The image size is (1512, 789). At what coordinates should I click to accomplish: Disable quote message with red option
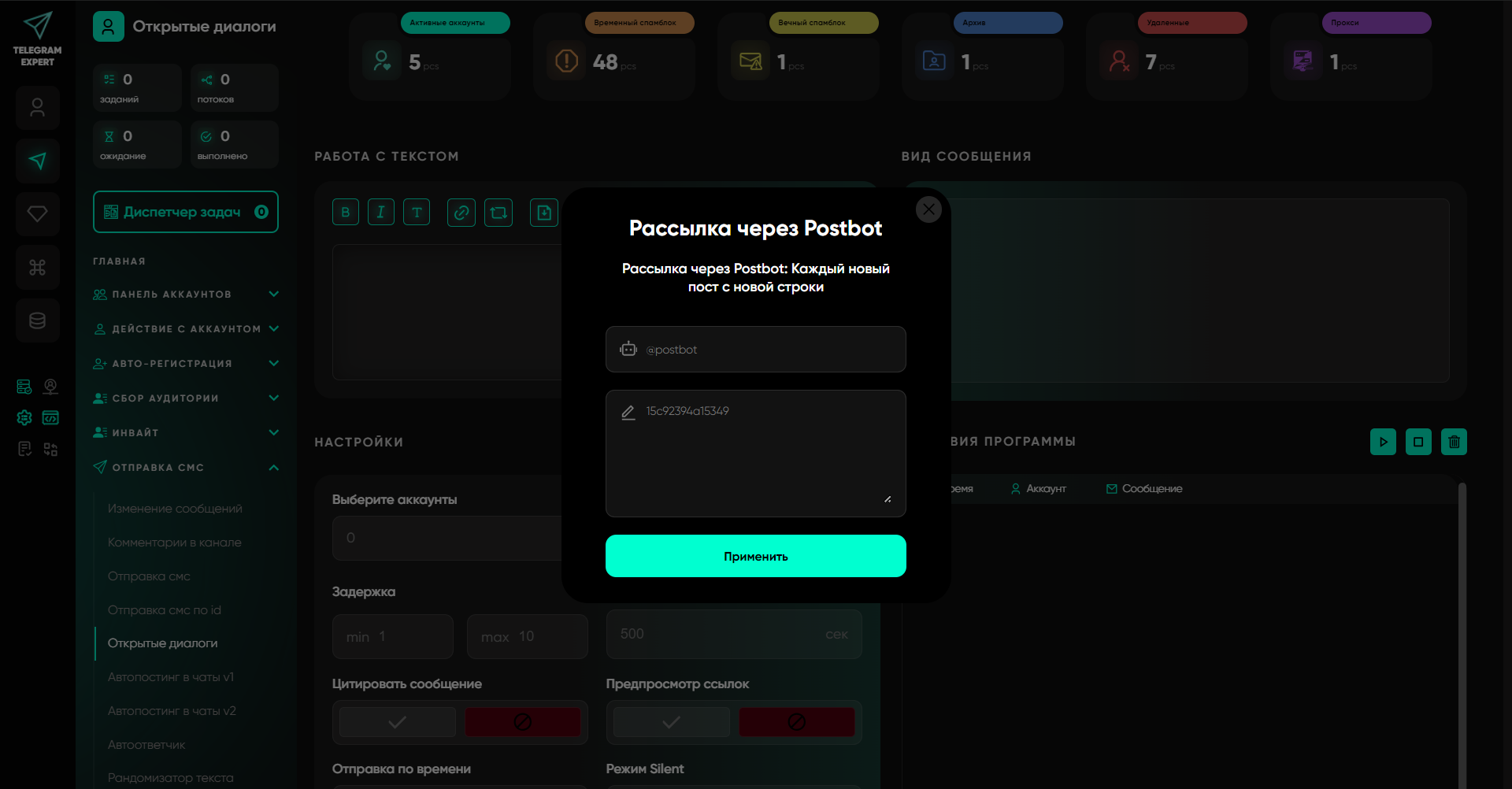point(522,722)
